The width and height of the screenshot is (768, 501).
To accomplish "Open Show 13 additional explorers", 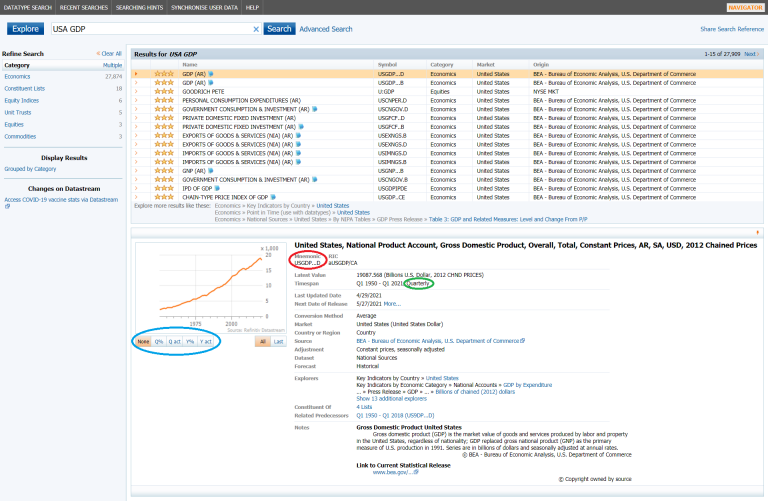I will point(391,399).
